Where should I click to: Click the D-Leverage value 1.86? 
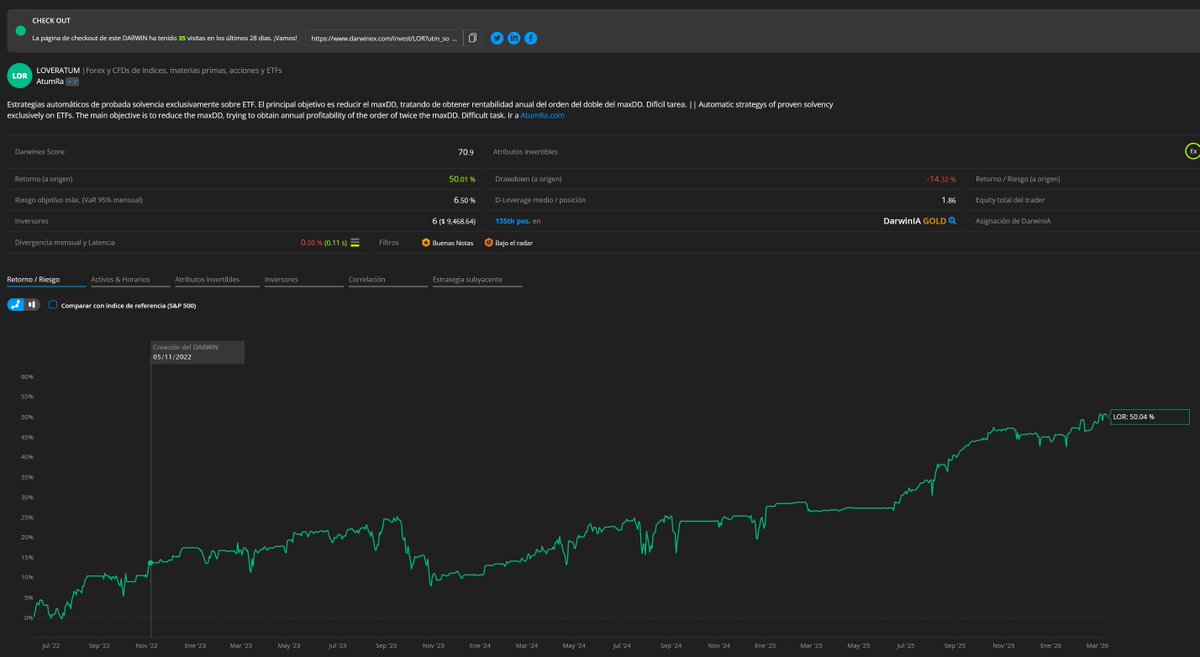(948, 200)
